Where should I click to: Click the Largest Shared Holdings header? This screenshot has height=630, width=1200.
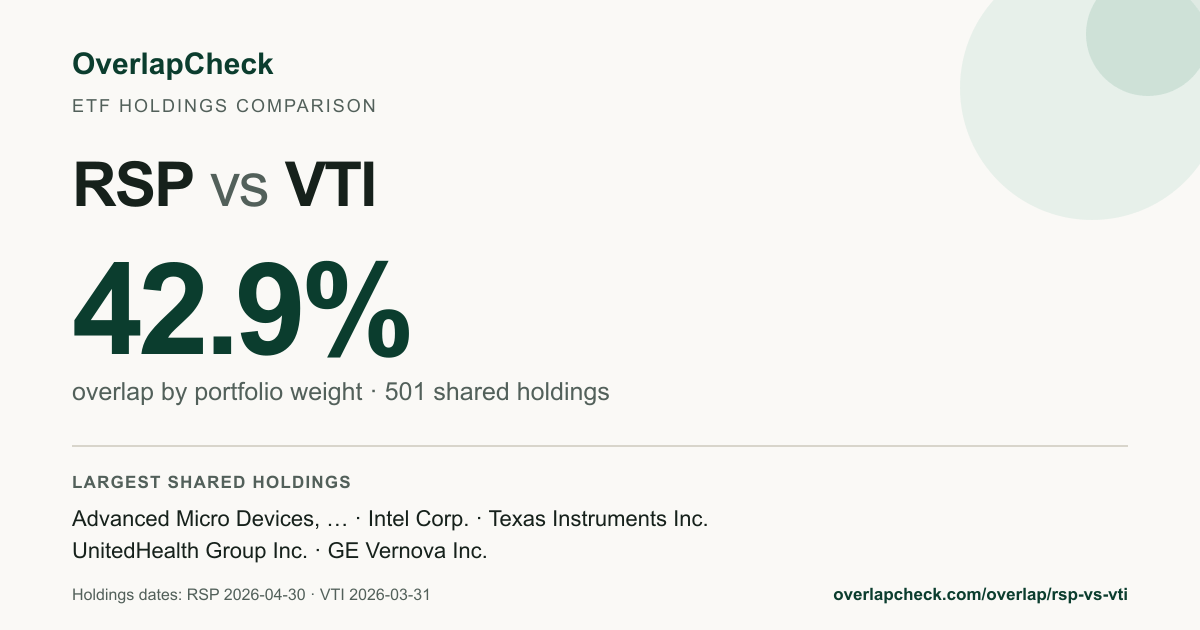click(211, 482)
